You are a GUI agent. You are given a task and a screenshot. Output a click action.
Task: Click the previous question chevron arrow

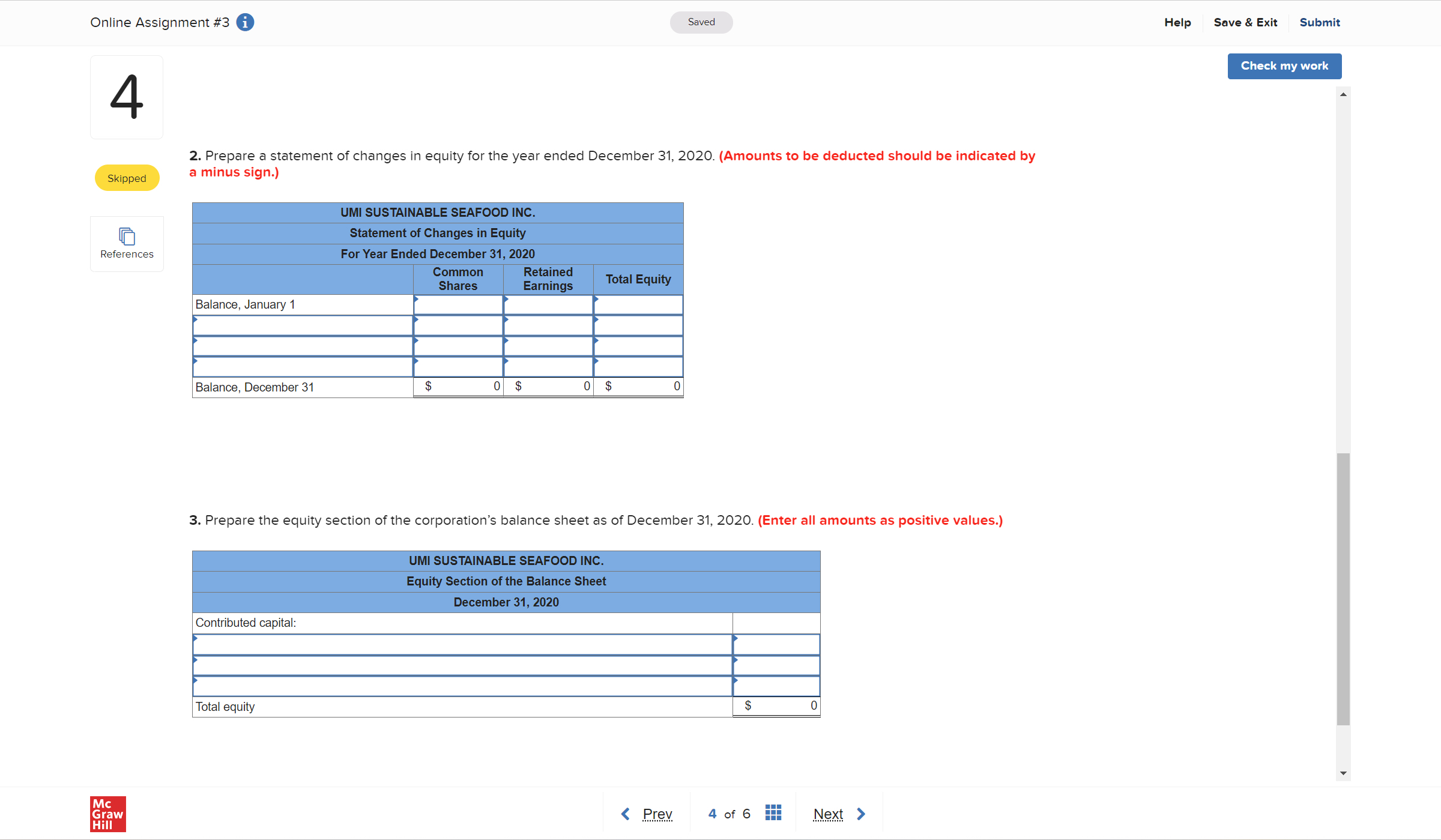[625, 814]
